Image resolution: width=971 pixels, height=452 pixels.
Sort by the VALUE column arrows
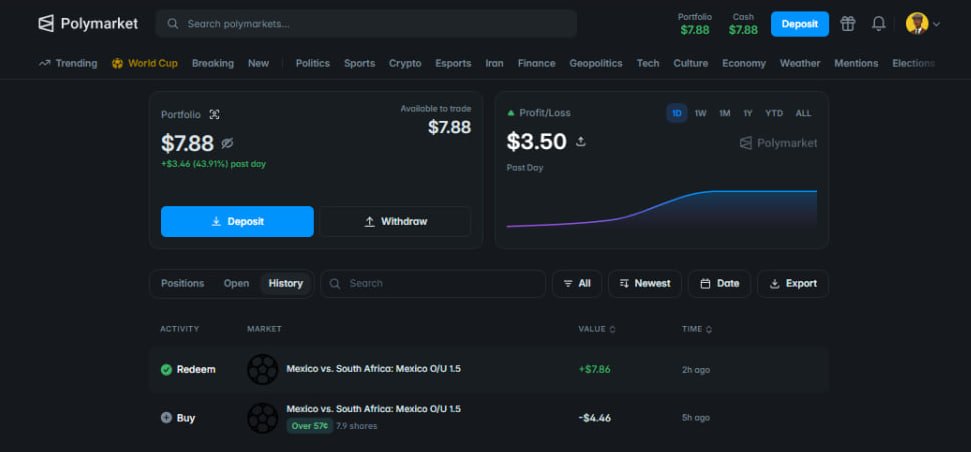point(612,329)
